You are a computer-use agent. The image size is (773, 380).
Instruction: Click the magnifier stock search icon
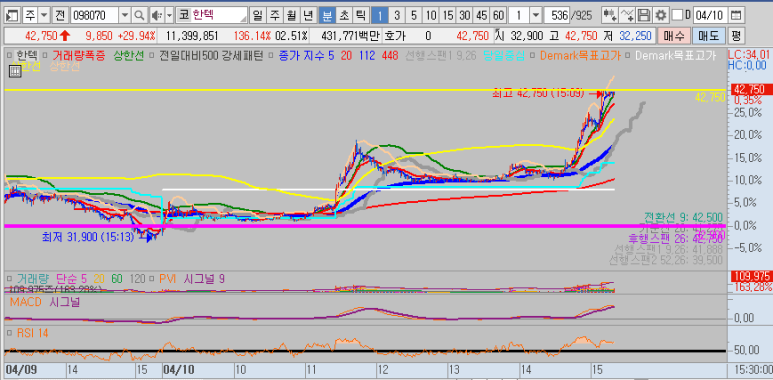point(140,15)
